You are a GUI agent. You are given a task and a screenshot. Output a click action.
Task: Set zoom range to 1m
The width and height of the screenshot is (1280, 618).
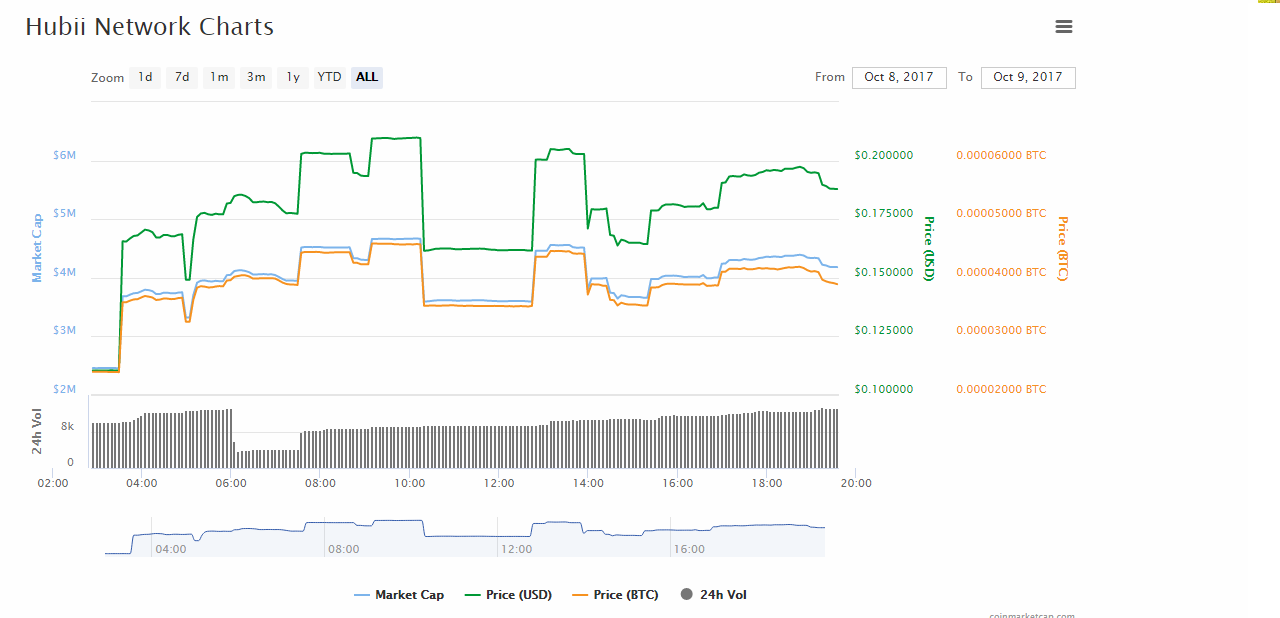[x=219, y=77]
